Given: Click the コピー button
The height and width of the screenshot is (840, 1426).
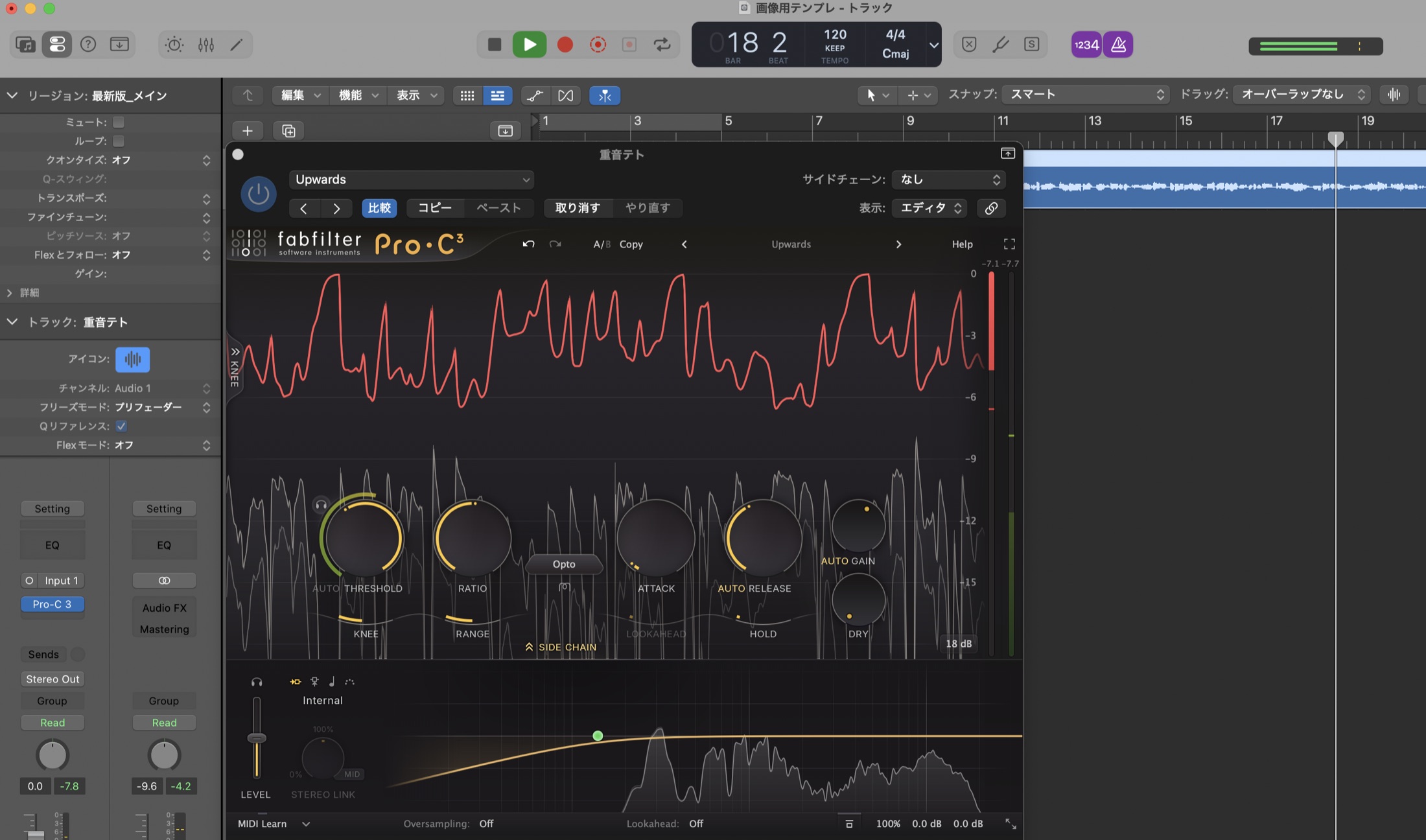Looking at the screenshot, I should [x=435, y=208].
